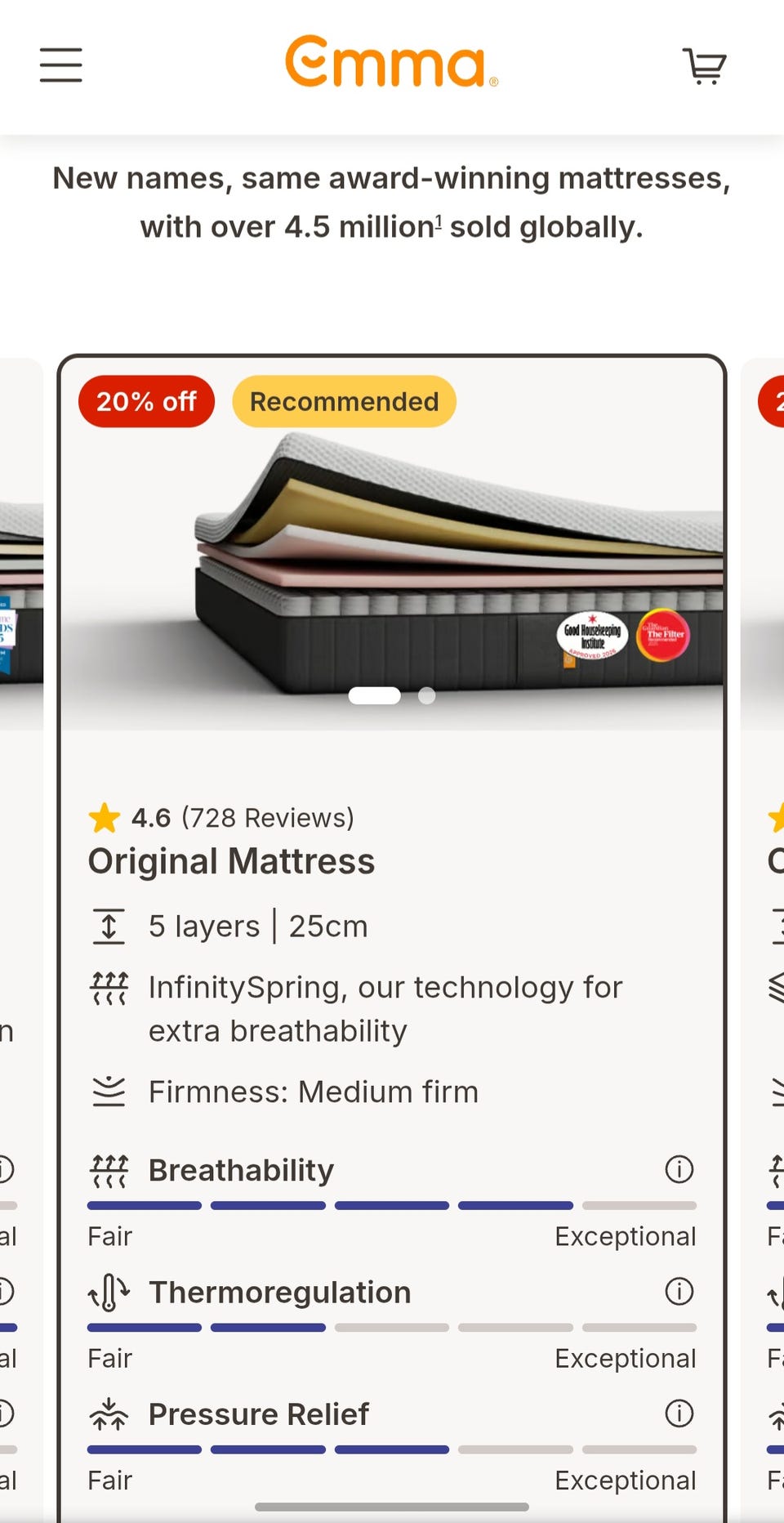The height and width of the screenshot is (1523, 784).
Task: Click the Recommended badge
Action: coord(344,401)
